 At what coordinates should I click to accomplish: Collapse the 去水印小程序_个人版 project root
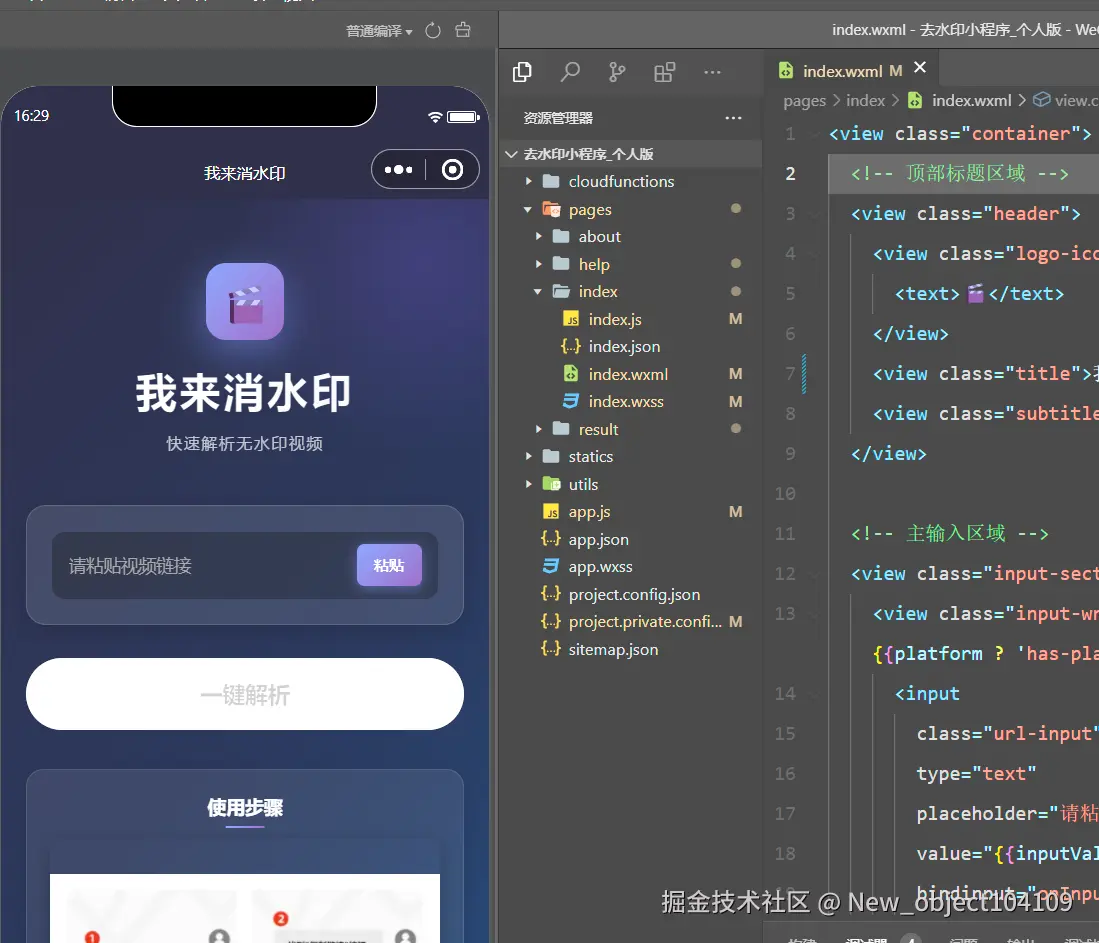tap(512, 154)
